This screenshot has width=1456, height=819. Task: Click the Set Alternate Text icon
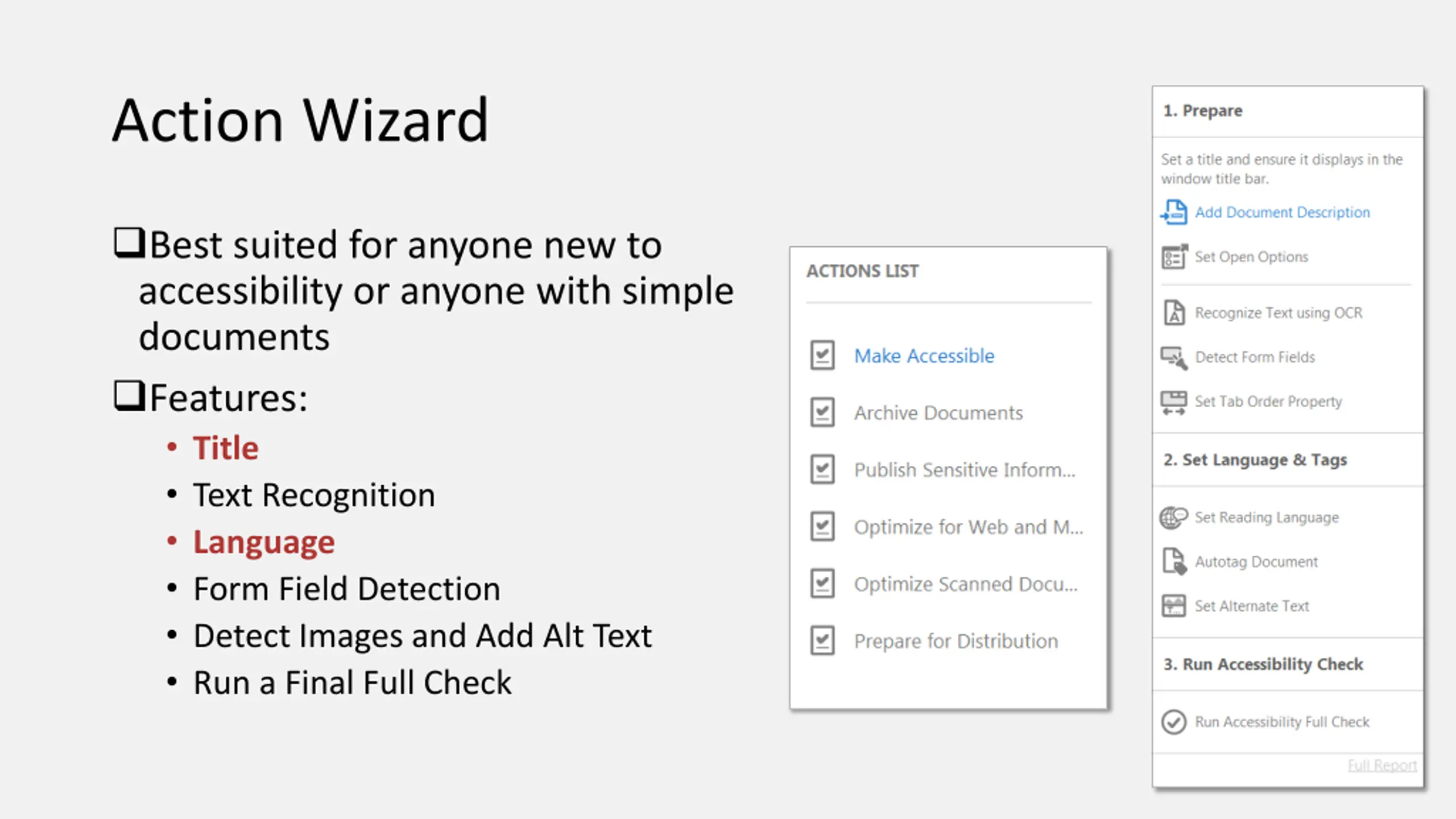pyautogui.click(x=1174, y=606)
